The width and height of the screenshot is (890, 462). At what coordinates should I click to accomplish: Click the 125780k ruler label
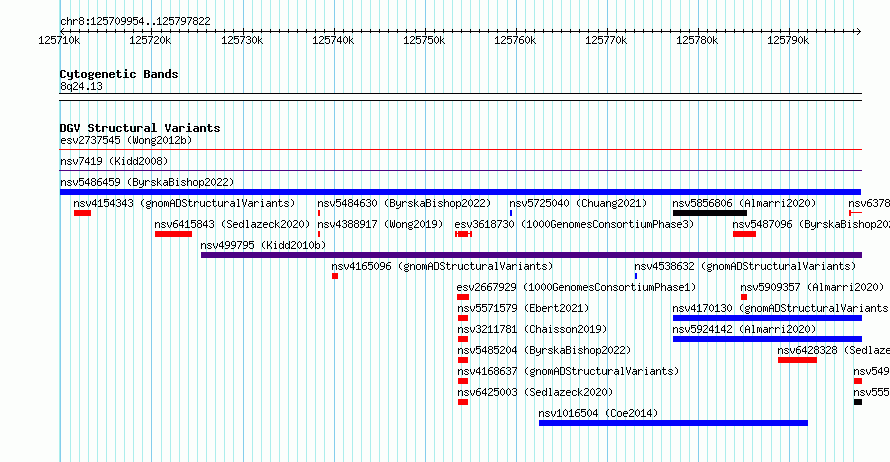[x=697, y=40]
